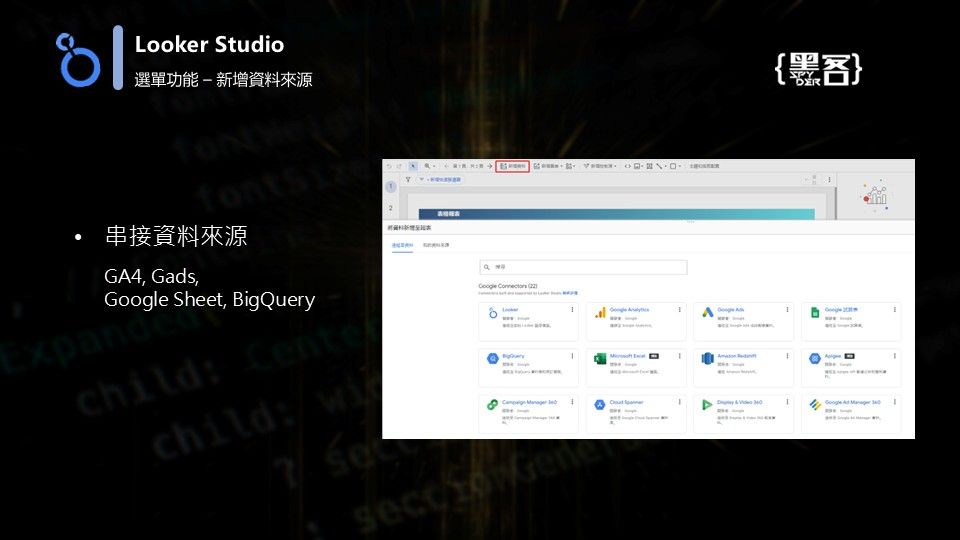The width and height of the screenshot is (960, 540).
Task: Click the connector search field
Action: [583, 267]
